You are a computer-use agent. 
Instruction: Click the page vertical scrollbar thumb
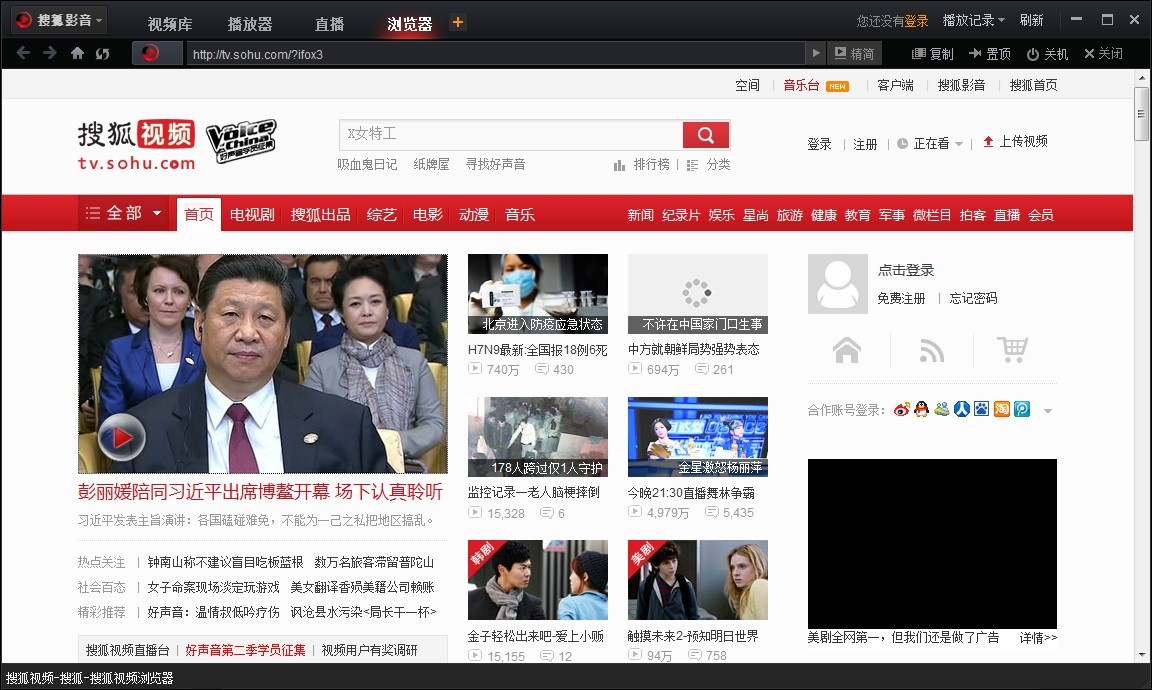click(1141, 114)
